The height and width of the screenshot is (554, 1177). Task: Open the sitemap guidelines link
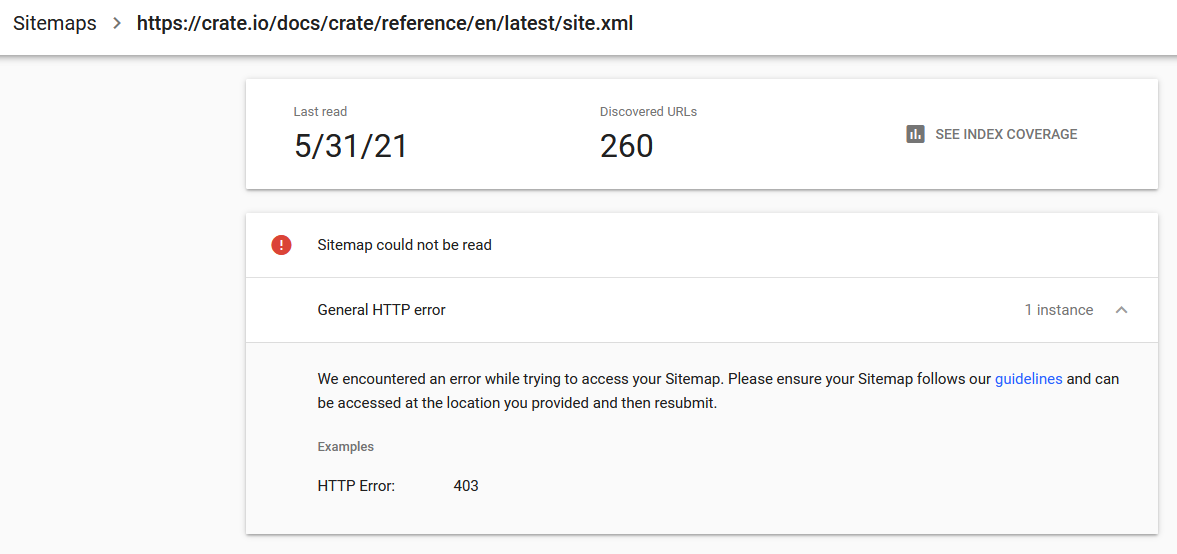[x=1028, y=379]
